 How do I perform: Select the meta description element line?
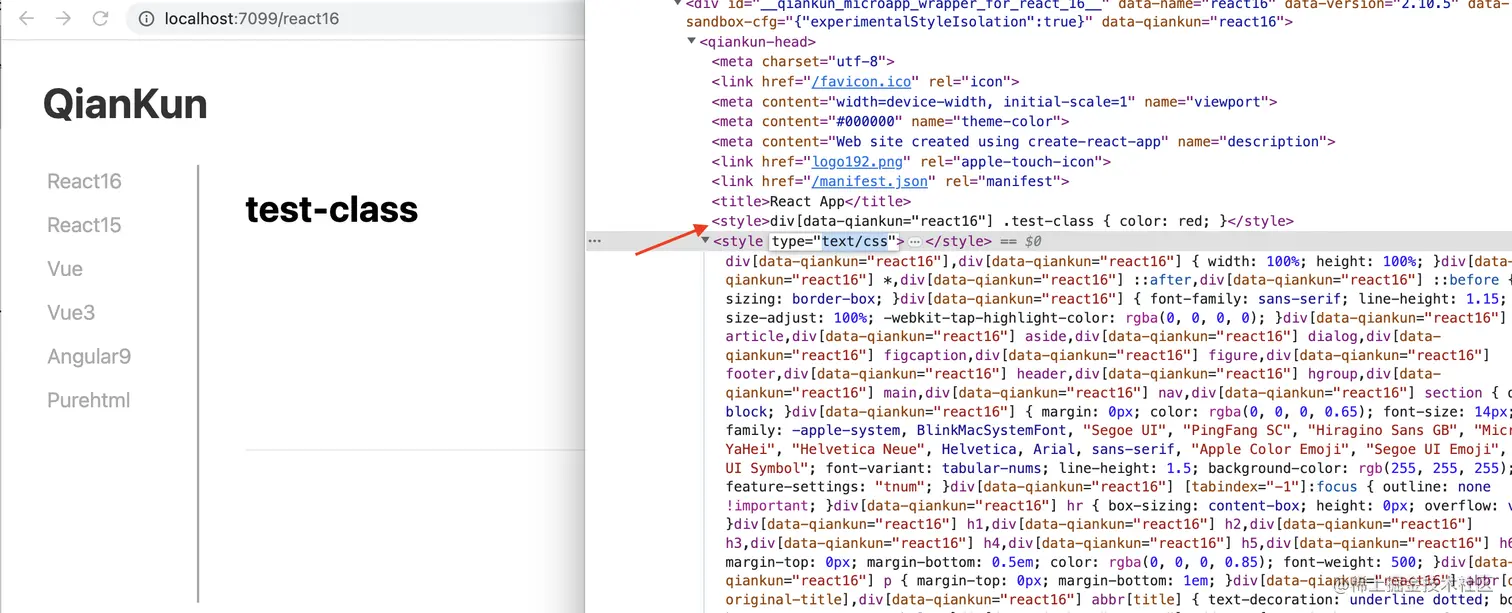point(1023,142)
